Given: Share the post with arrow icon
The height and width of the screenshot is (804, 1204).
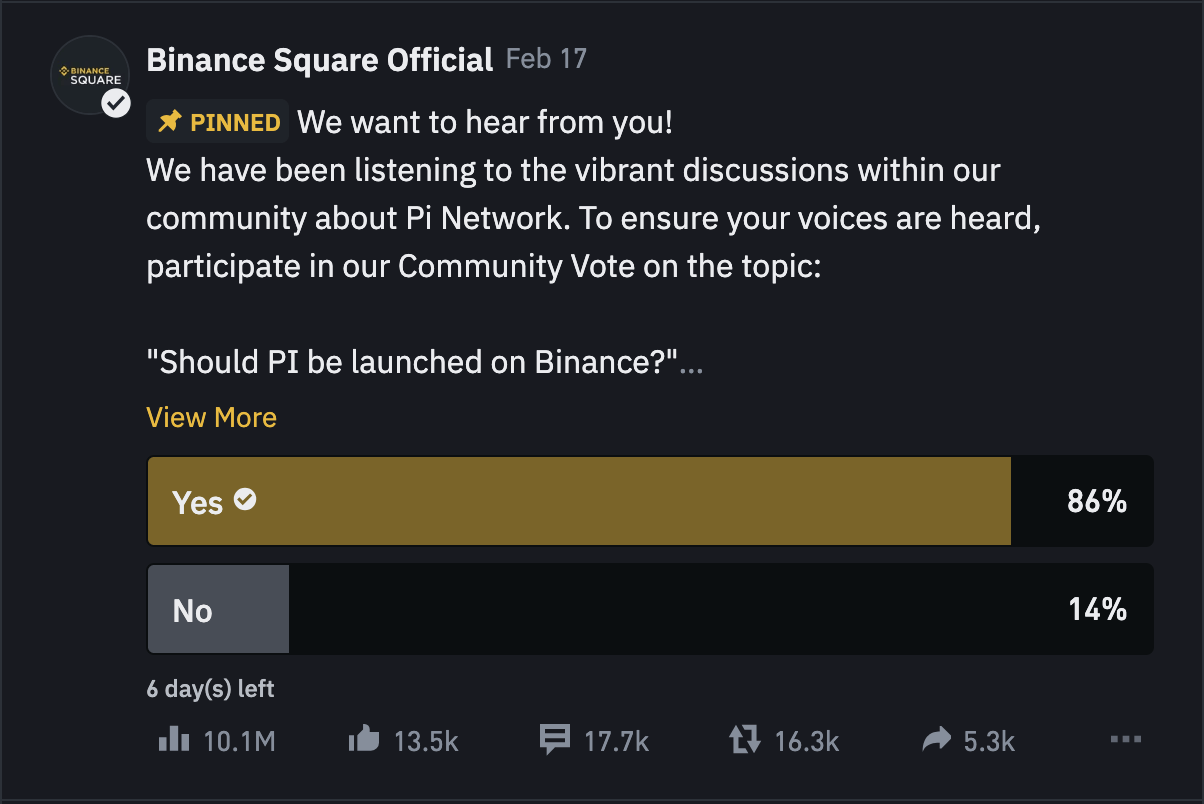Looking at the screenshot, I should pyautogui.click(x=937, y=740).
